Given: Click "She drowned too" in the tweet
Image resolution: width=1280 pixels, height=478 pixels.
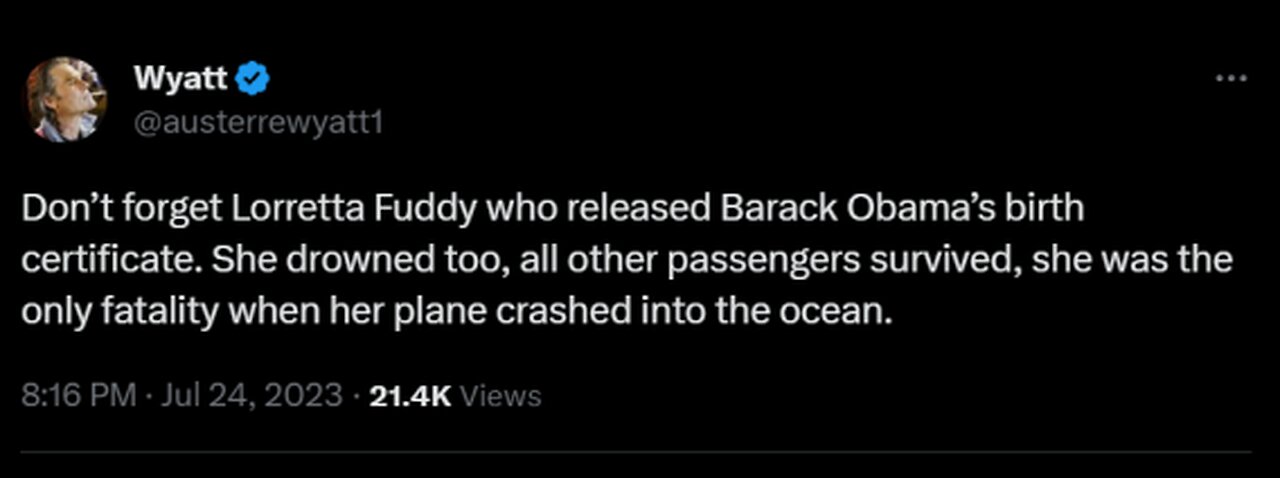Looking at the screenshot, I should click(293, 260).
